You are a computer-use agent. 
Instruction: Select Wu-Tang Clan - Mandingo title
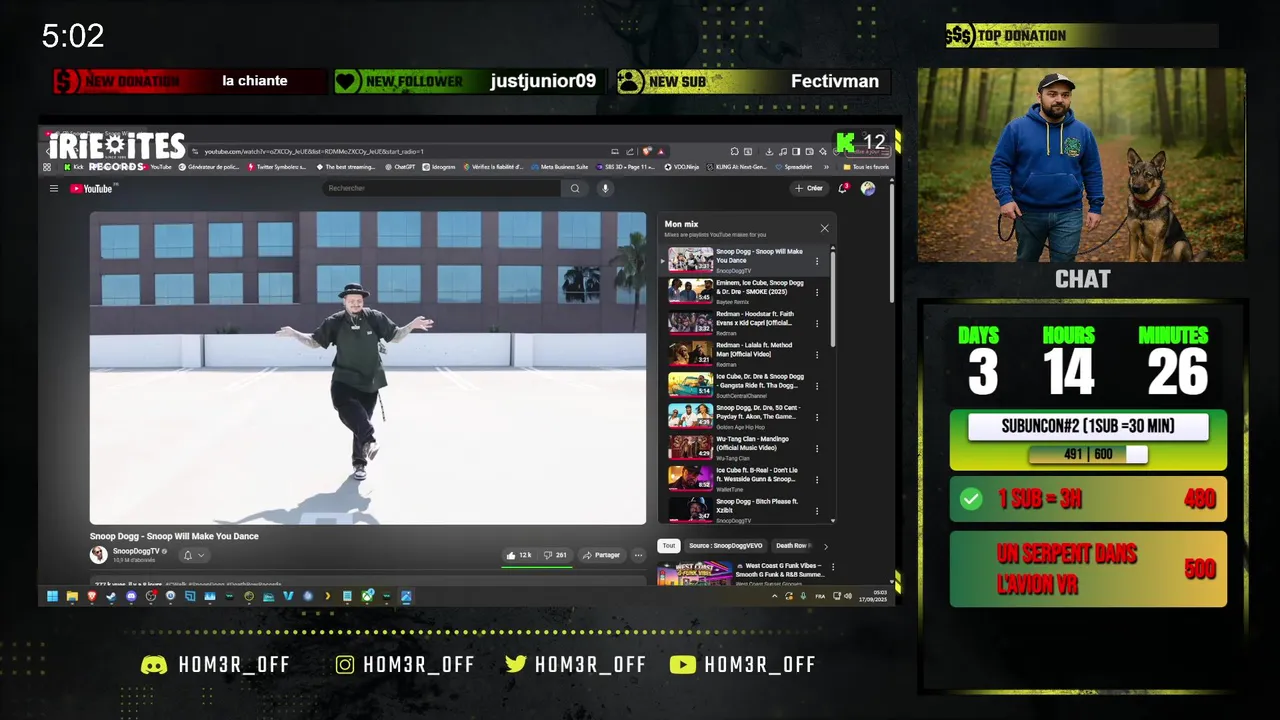tap(752, 443)
